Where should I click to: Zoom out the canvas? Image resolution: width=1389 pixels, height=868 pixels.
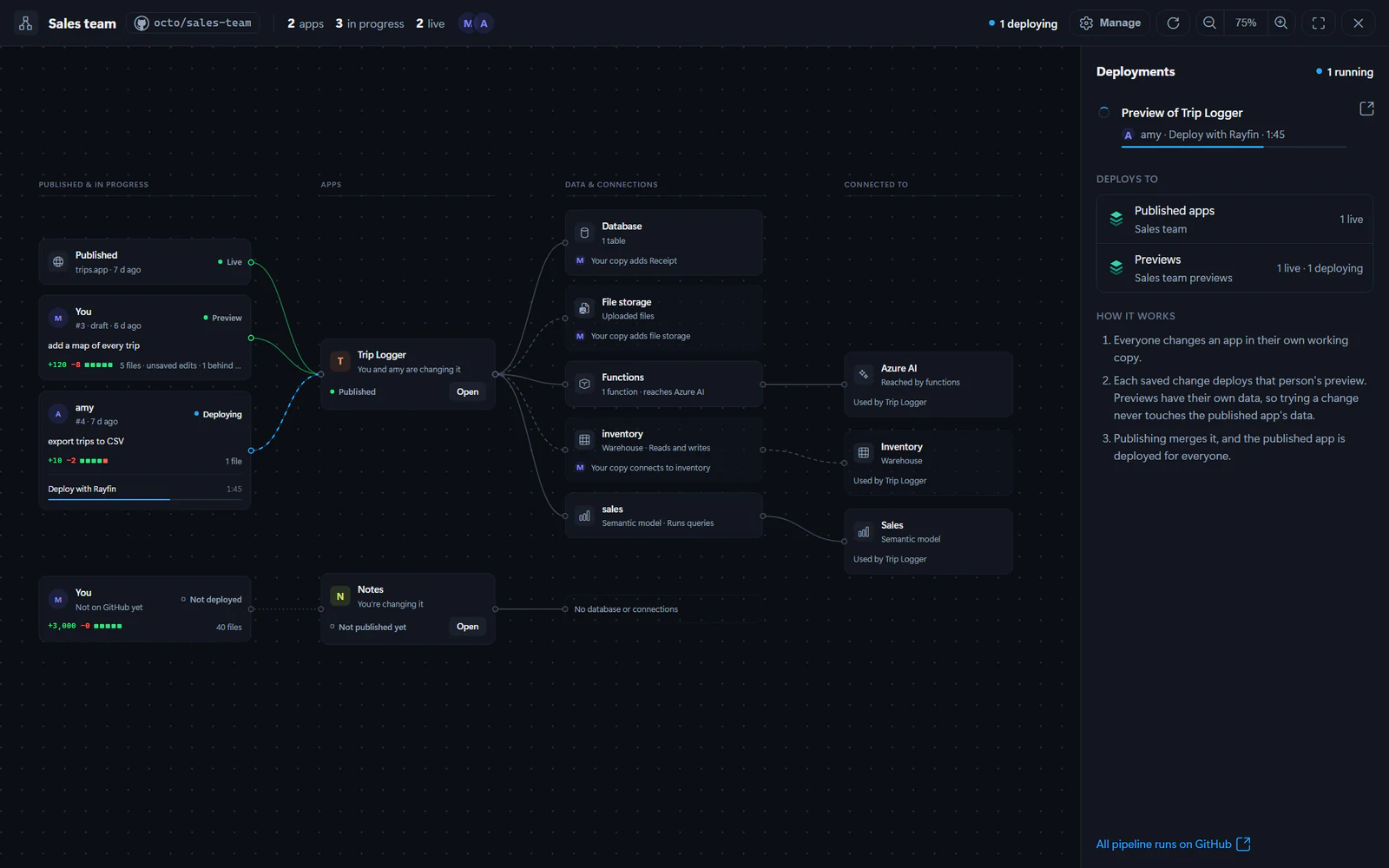pyautogui.click(x=1209, y=23)
